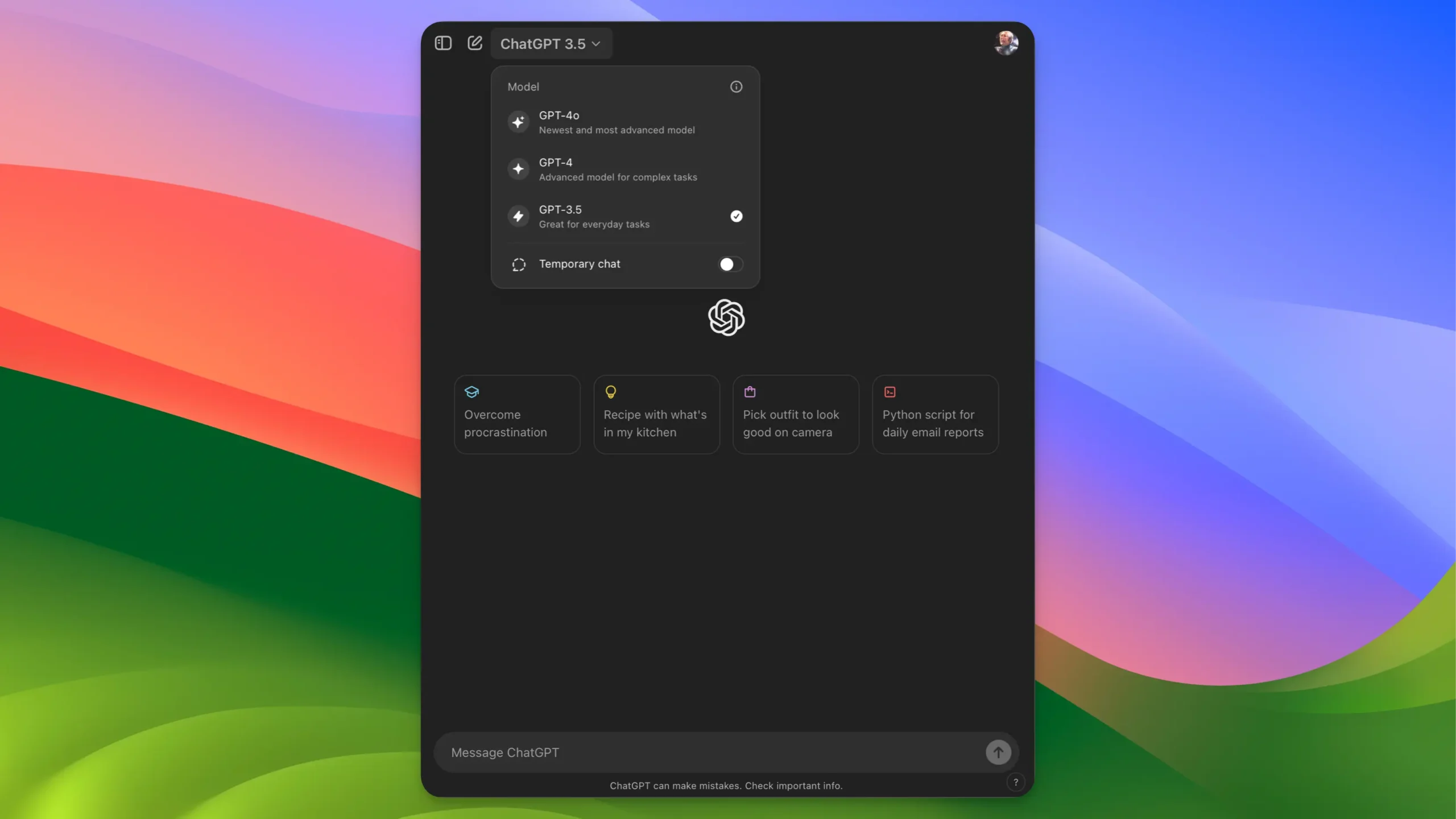Choose GPT-3.5 Great for everyday tasks
Image resolution: width=1456 pixels, height=819 pixels.
(x=594, y=217)
